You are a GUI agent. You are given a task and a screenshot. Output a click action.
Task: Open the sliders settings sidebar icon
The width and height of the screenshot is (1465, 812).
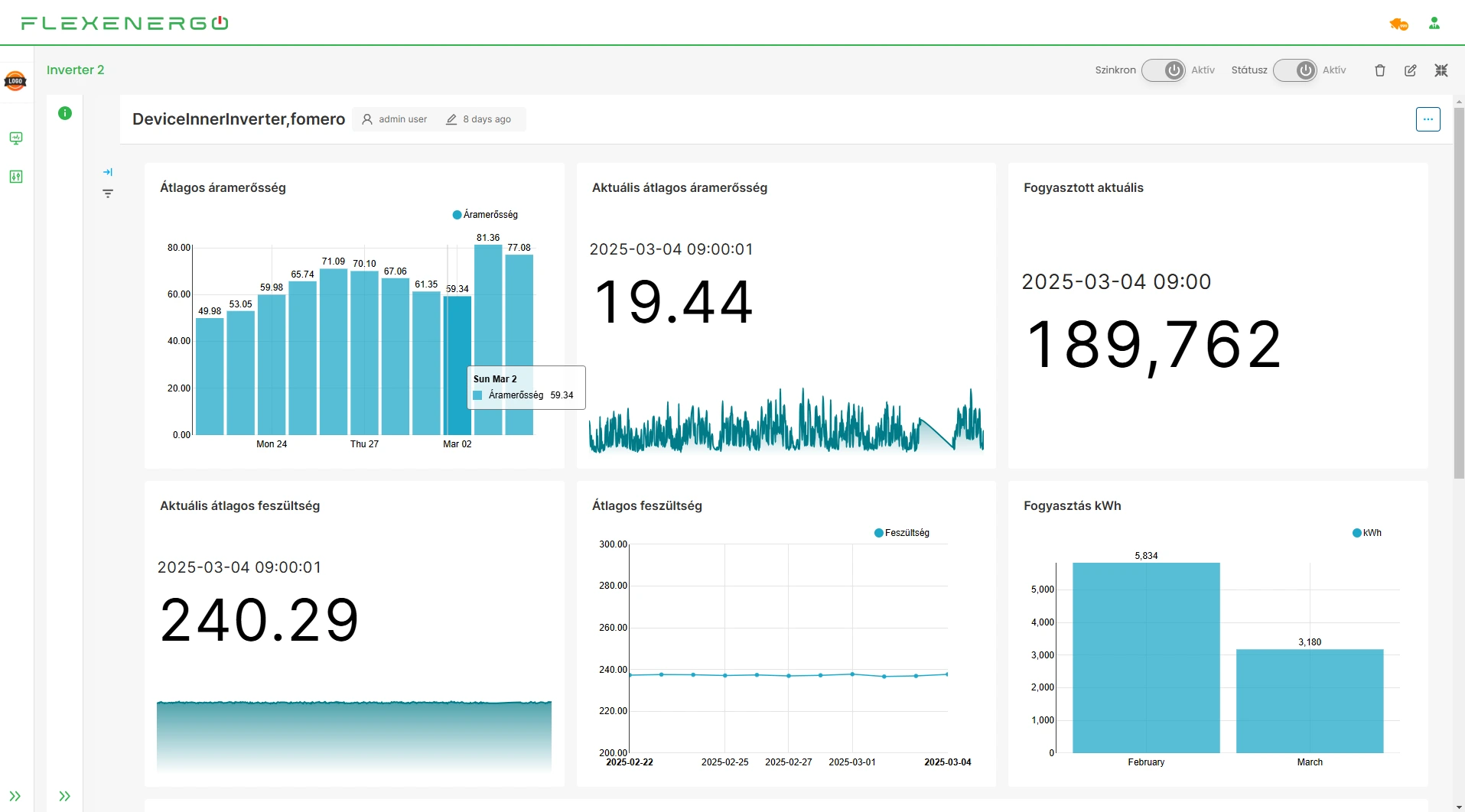16,177
